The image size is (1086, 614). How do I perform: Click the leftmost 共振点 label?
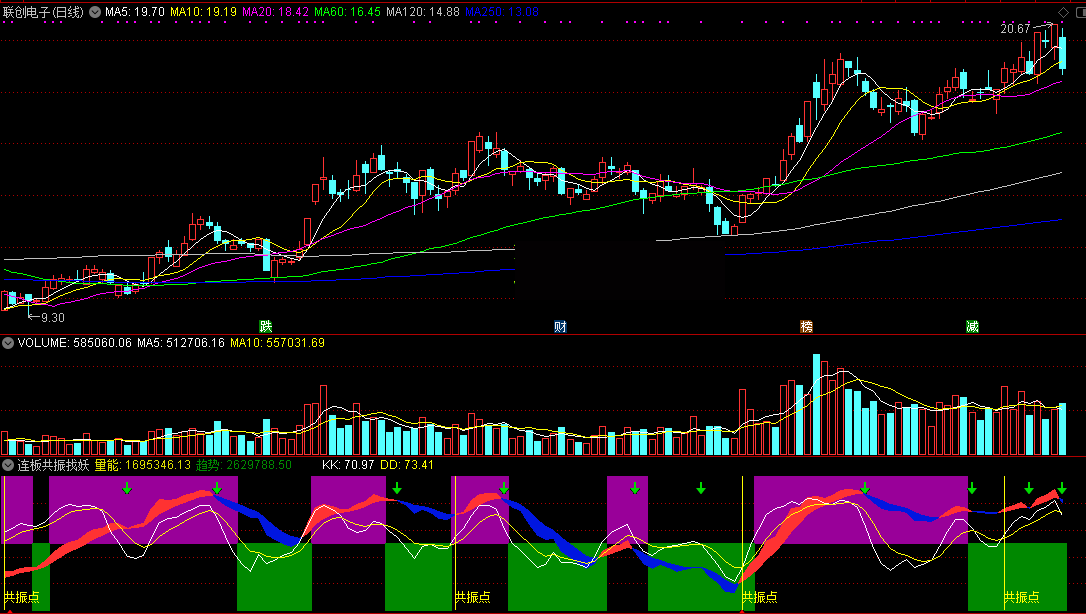click(22, 597)
